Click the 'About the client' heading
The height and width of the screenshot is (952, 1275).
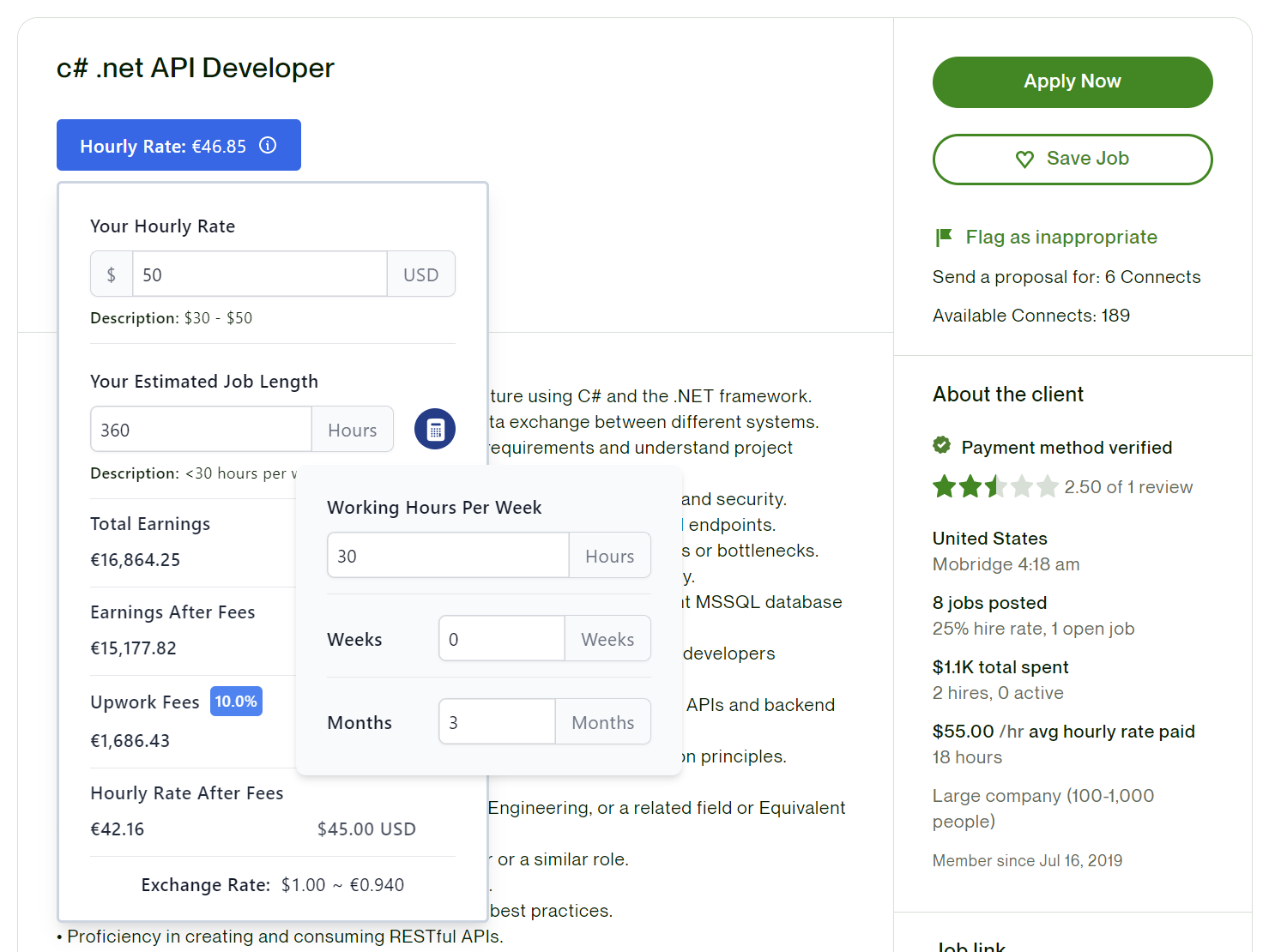click(1008, 395)
